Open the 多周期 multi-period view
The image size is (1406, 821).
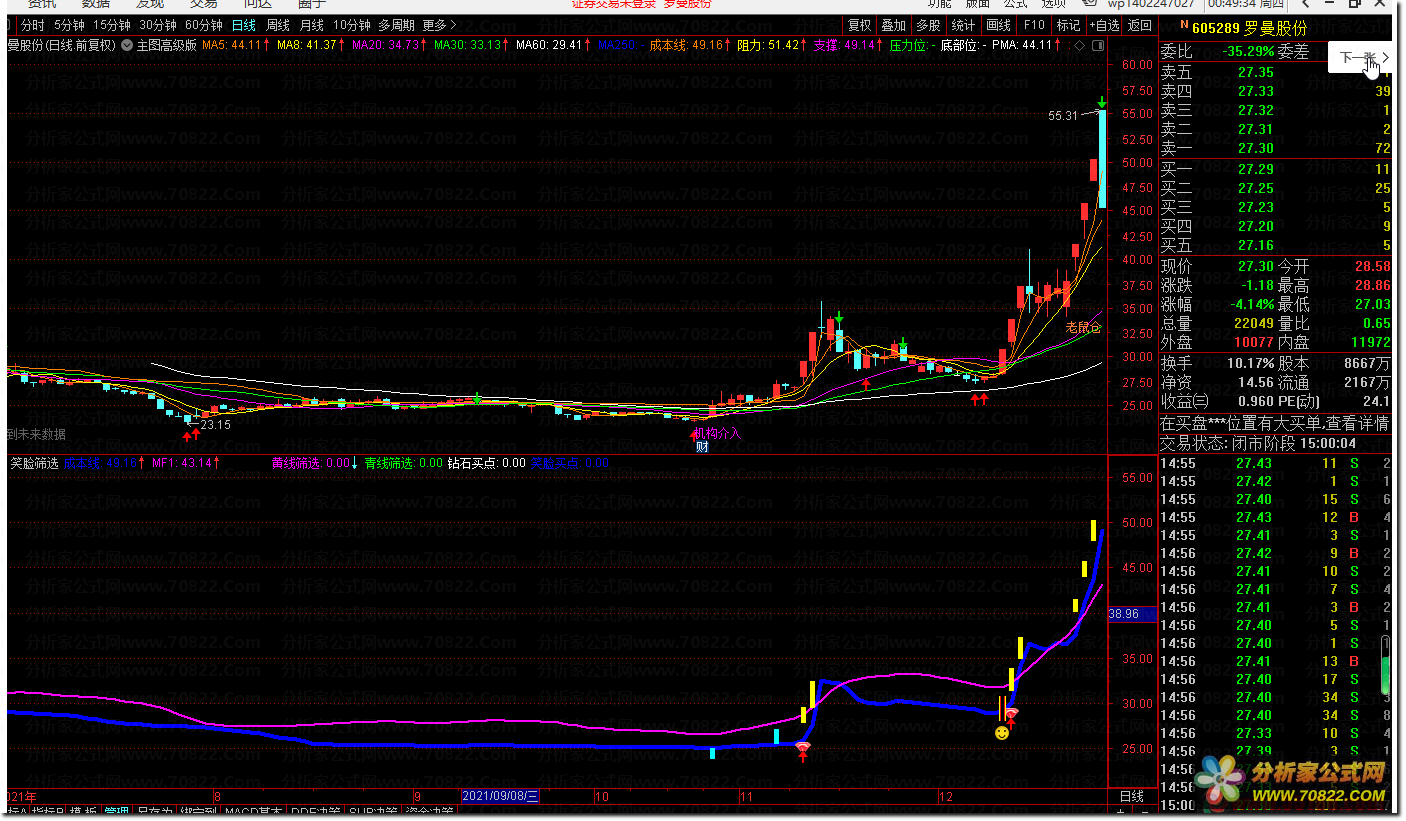tap(397, 25)
